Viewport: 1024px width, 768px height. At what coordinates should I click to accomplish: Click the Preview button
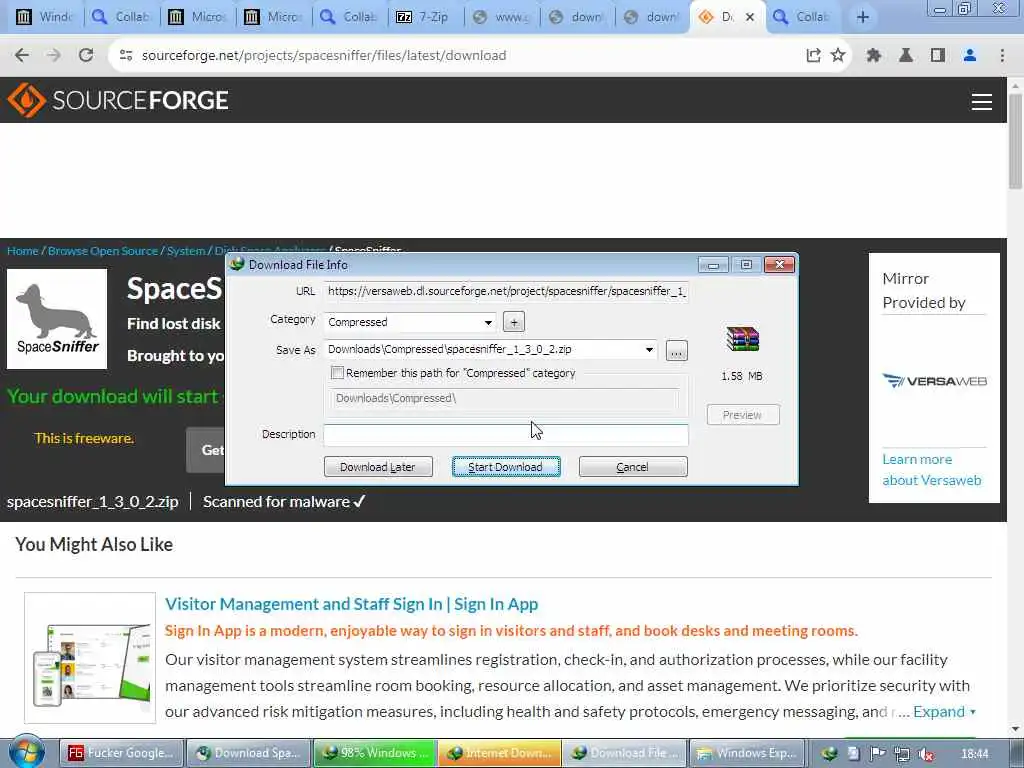coord(743,415)
